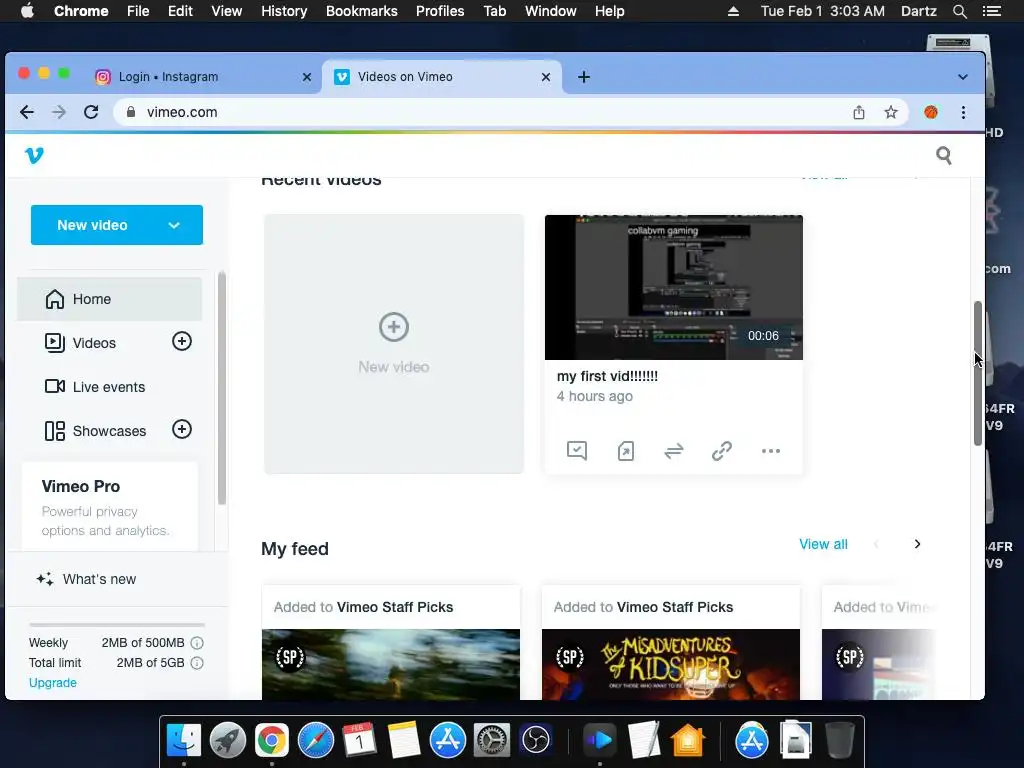
Task: Expand New video dropdown arrow
Action: (x=174, y=225)
